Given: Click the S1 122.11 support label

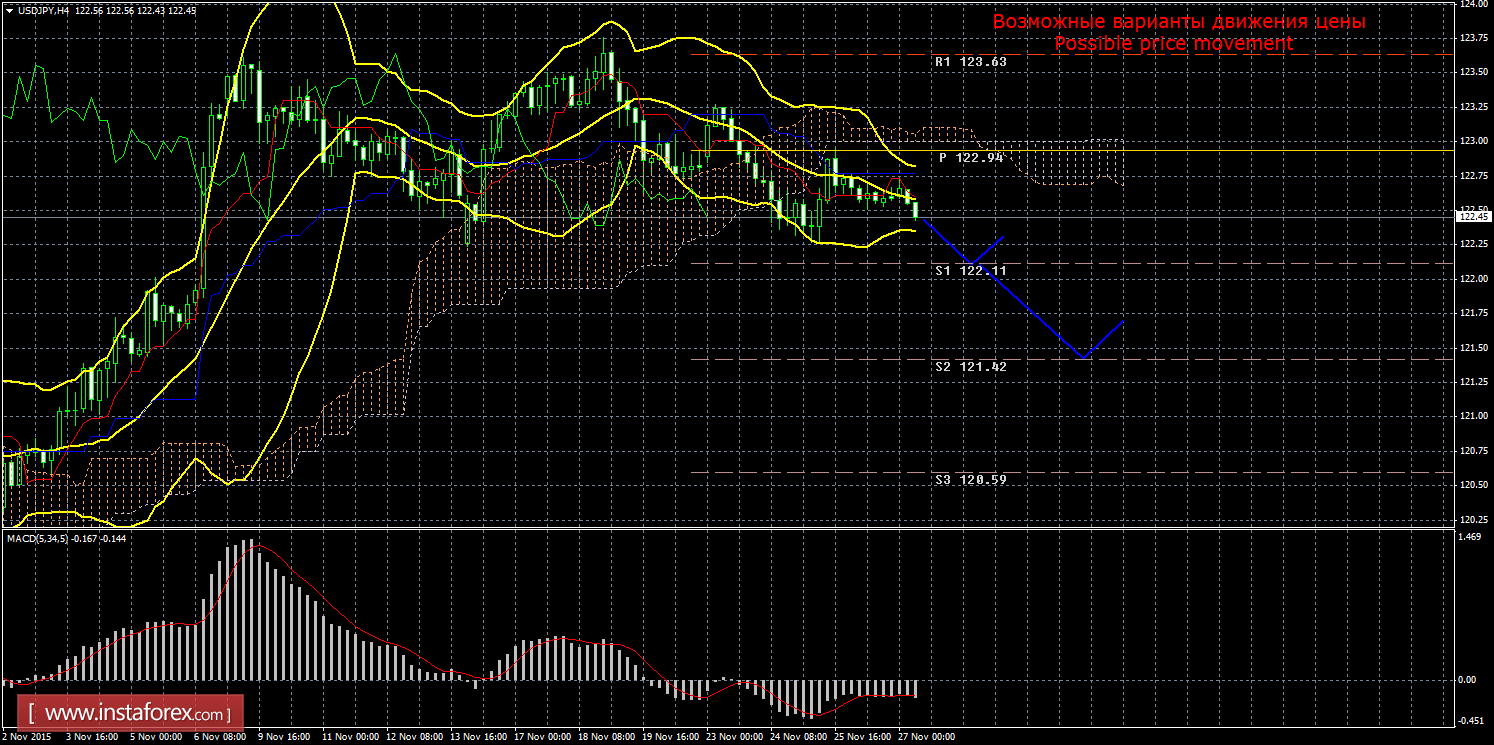Looking at the screenshot, I should point(969,271).
